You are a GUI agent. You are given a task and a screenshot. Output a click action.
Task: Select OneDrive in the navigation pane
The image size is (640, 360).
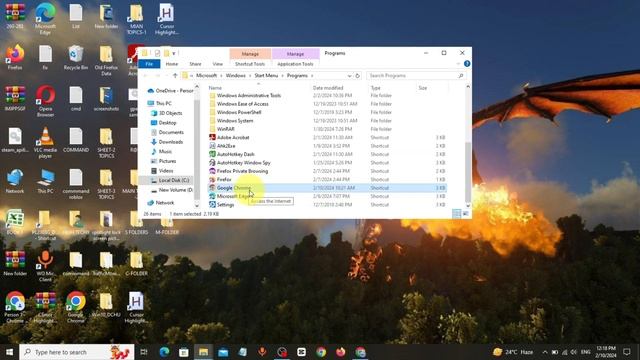[170, 91]
